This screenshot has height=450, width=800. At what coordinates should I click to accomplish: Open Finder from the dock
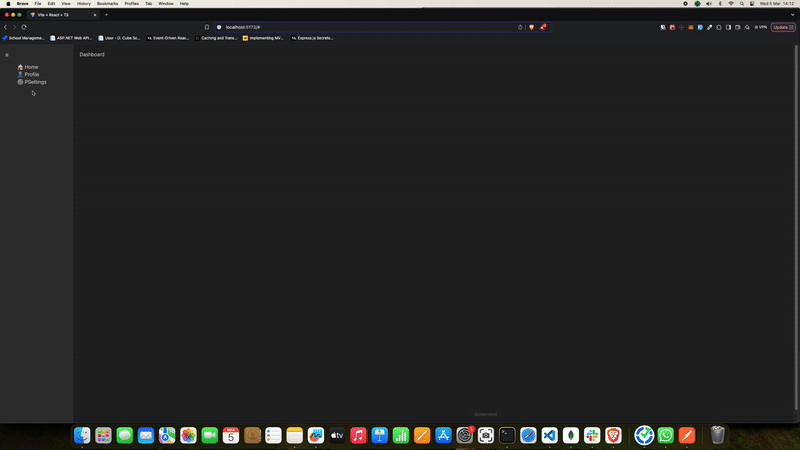click(x=82, y=435)
